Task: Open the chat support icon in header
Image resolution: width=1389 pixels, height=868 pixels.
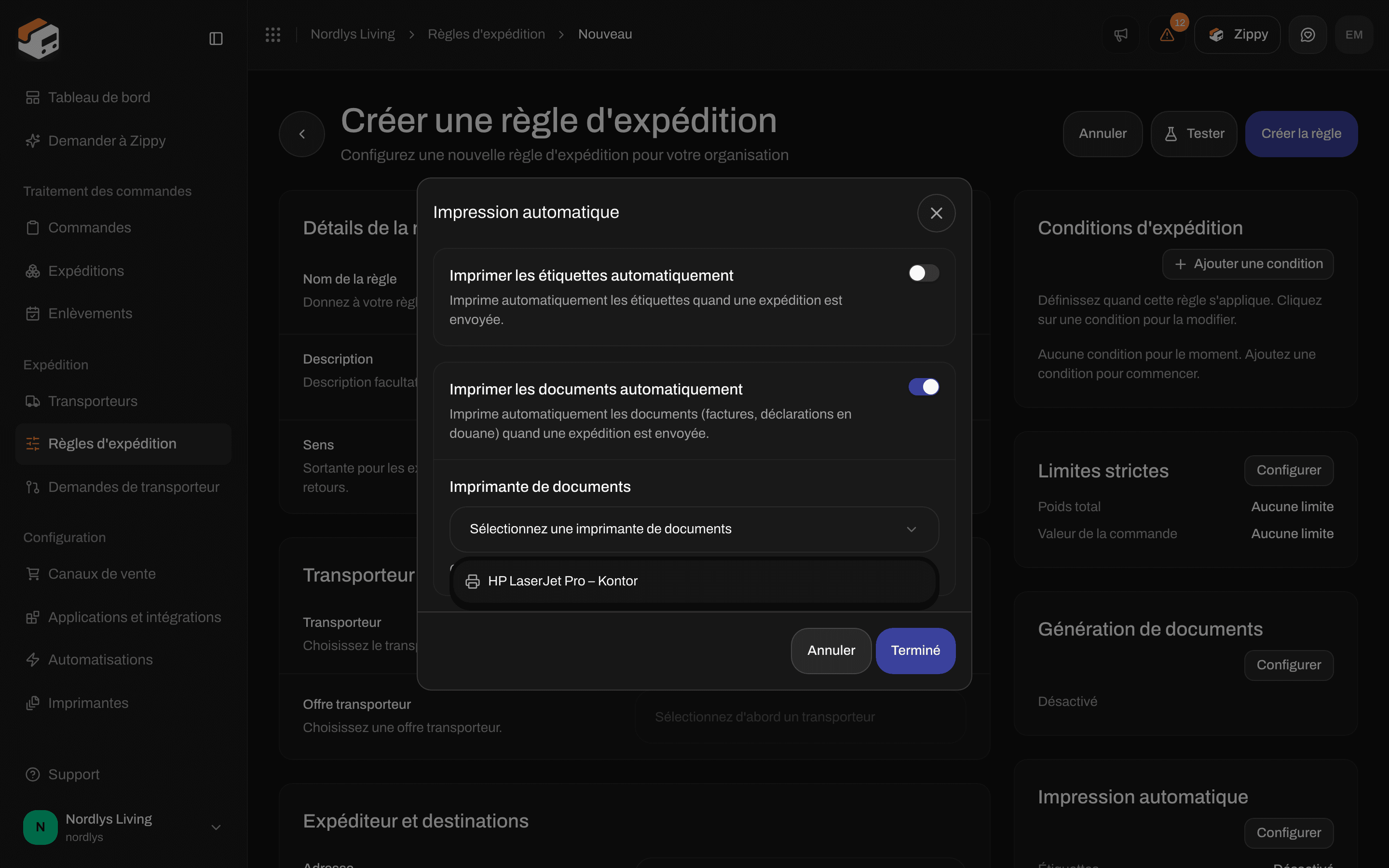Action: click(1307, 34)
